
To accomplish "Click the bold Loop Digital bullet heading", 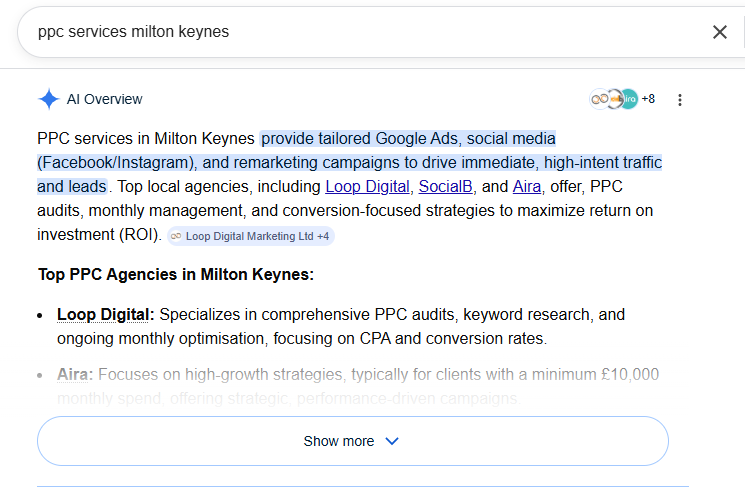I will coord(103,315).
